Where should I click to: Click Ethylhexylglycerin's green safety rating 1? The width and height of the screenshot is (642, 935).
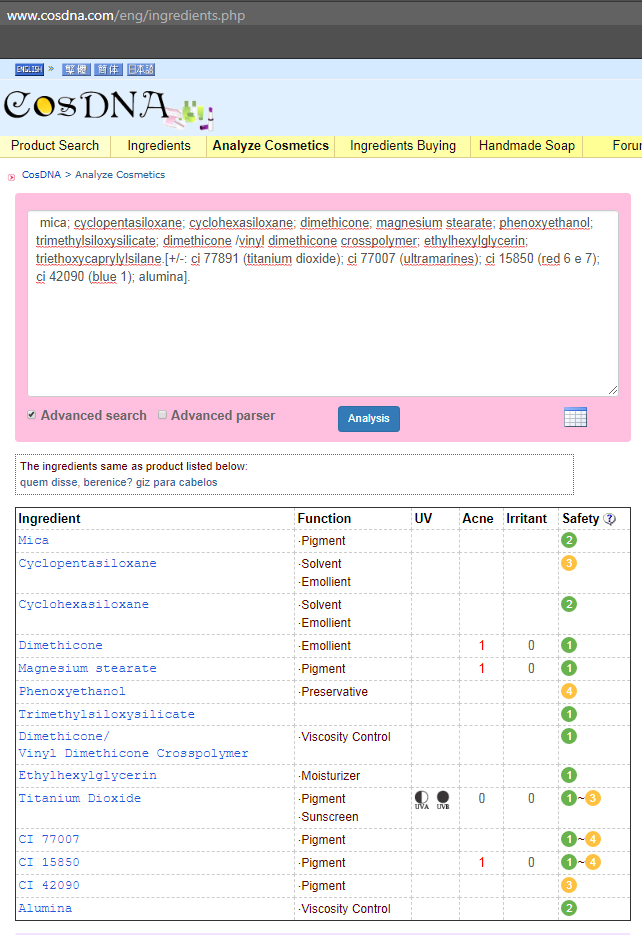point(569,775)
